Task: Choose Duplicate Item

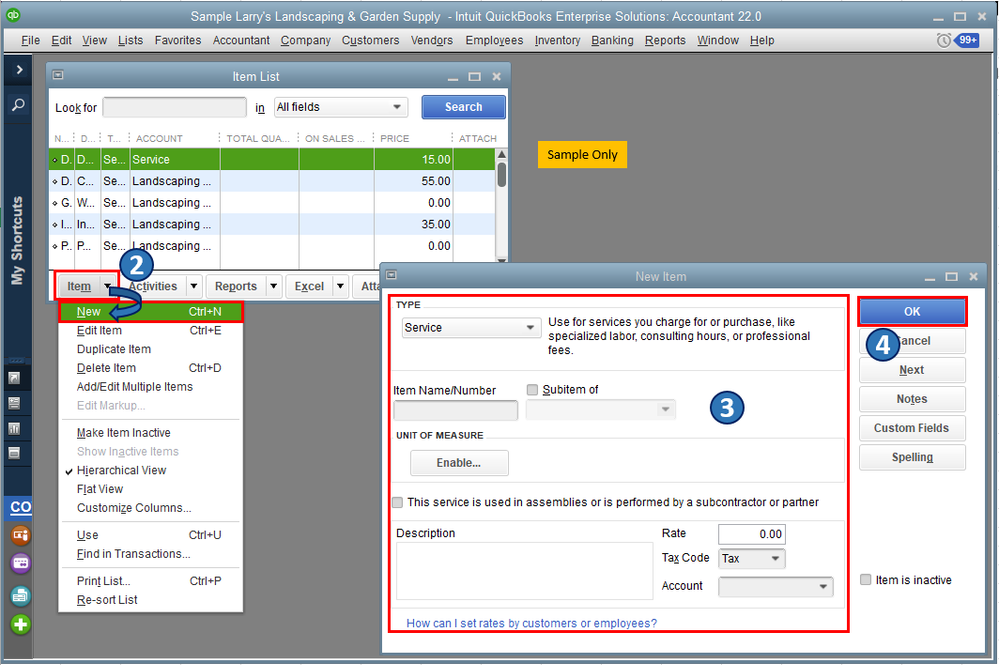Action: coord(150,349)
